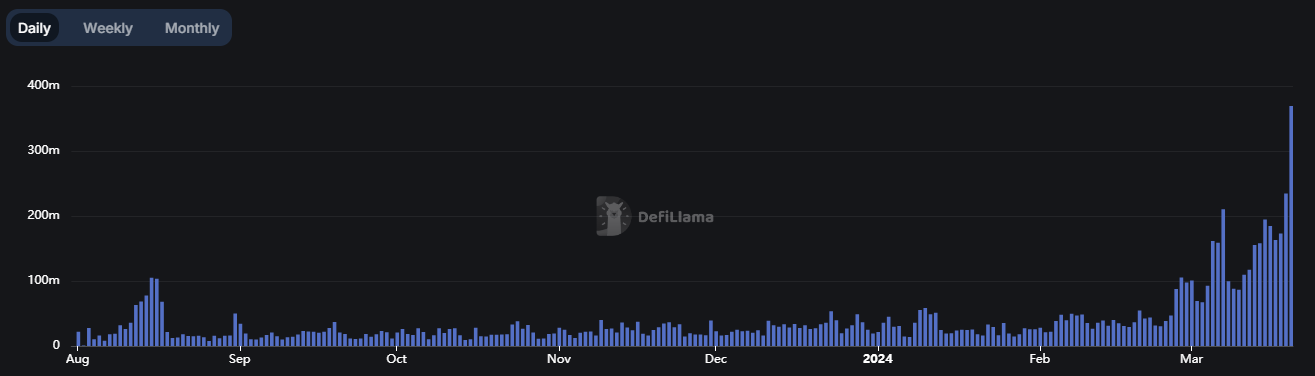Switch to the Weekly interval tab

[x=108, y=28]
